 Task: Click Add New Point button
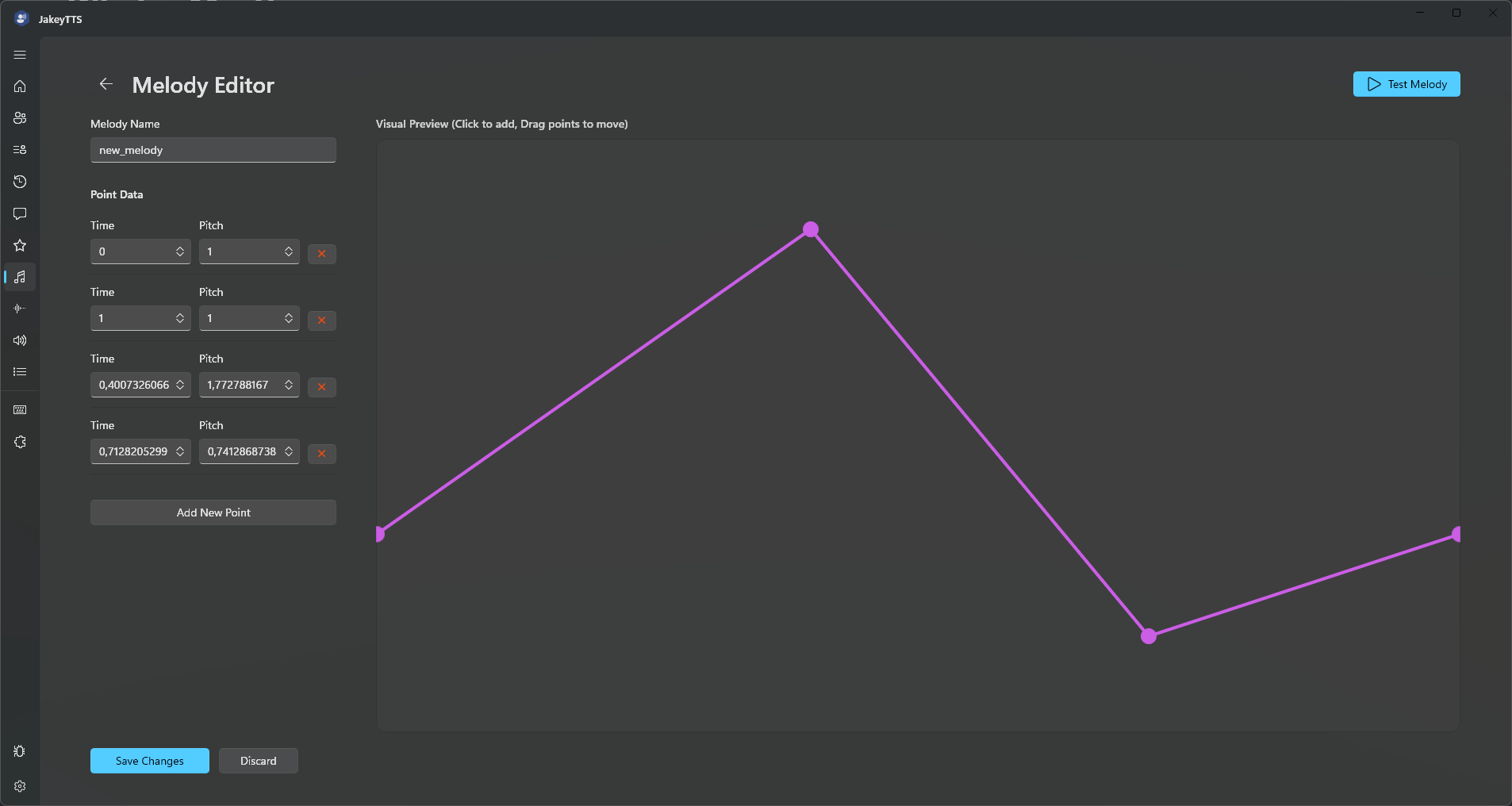[213, 512]
